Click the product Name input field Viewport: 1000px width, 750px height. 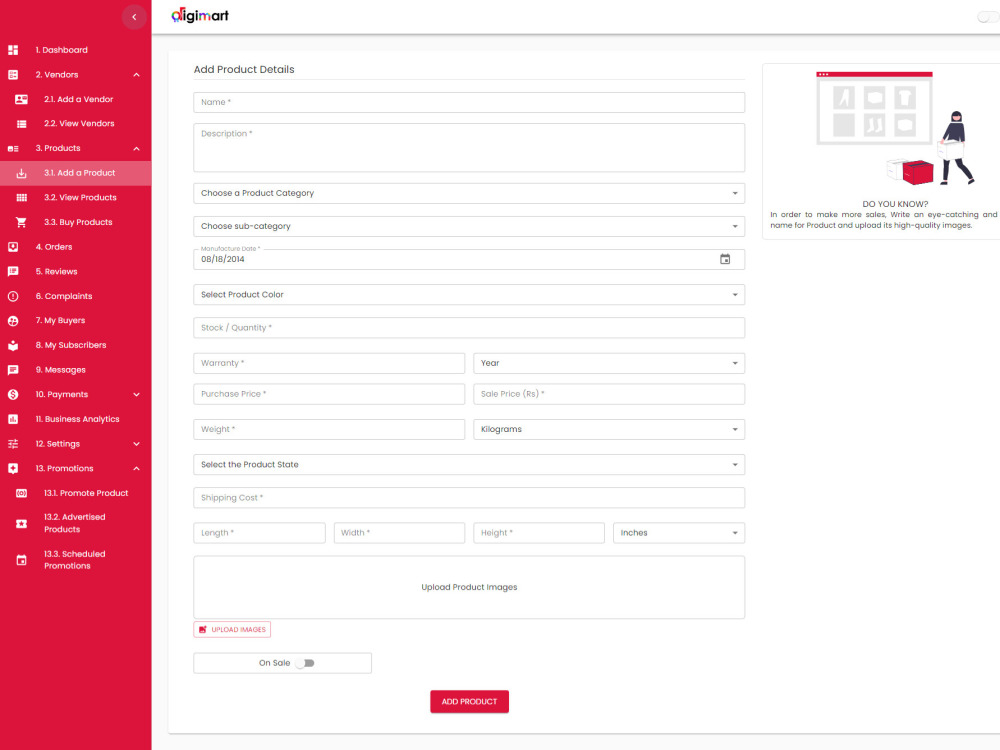coord(469,102)
